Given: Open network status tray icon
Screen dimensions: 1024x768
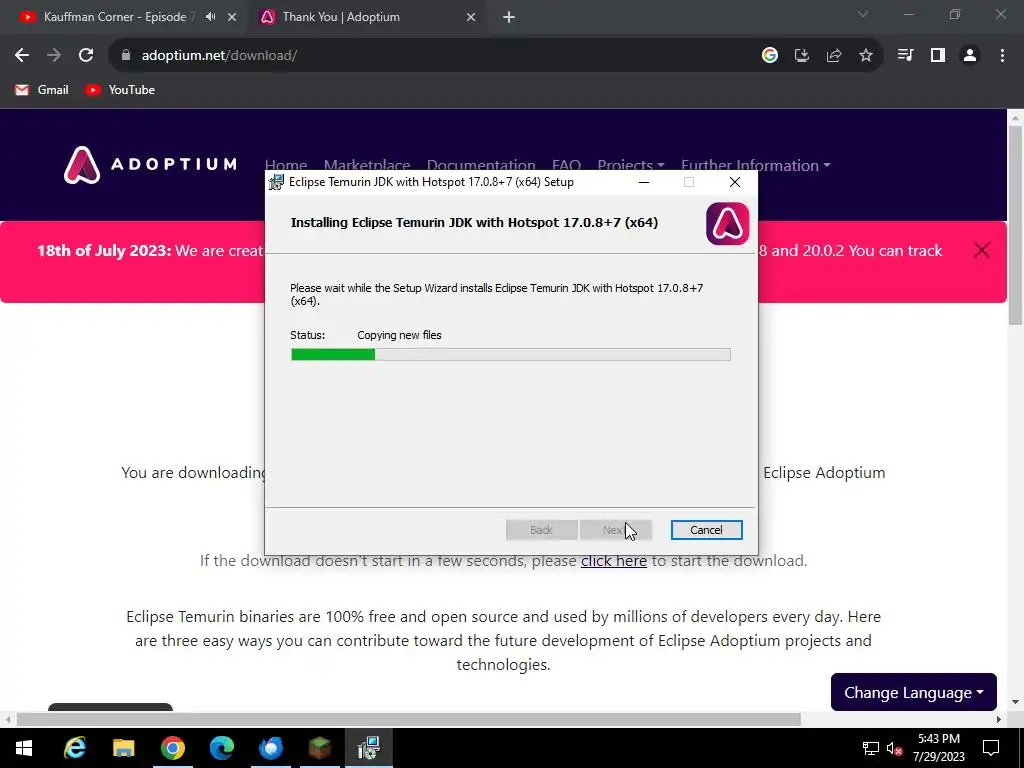Looking at the screenshot, I should (871, 748).
